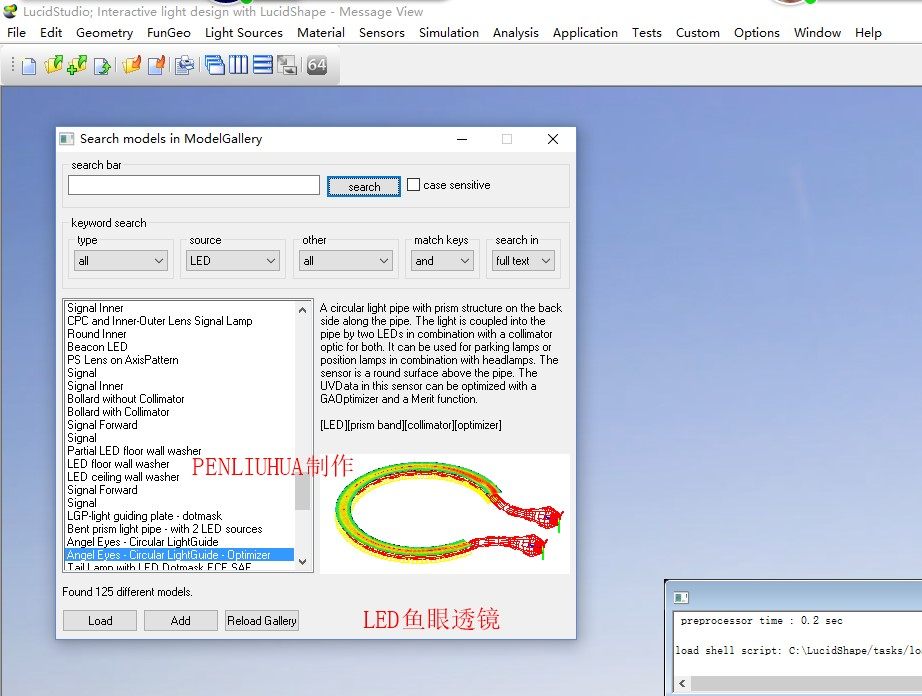
Task: Click the model list scroll down arrow
Action: click(x=302, y=561)
